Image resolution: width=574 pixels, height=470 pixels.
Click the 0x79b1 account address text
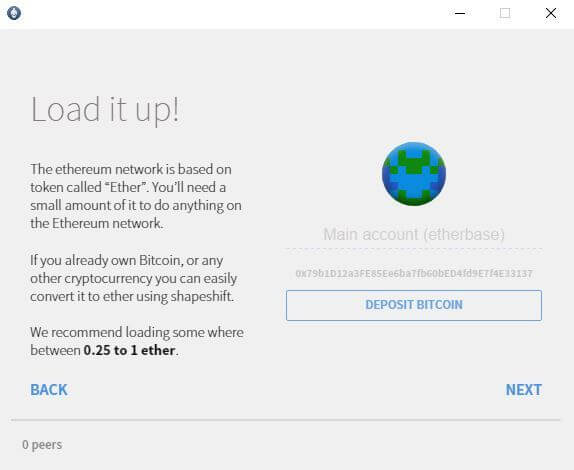414,273
